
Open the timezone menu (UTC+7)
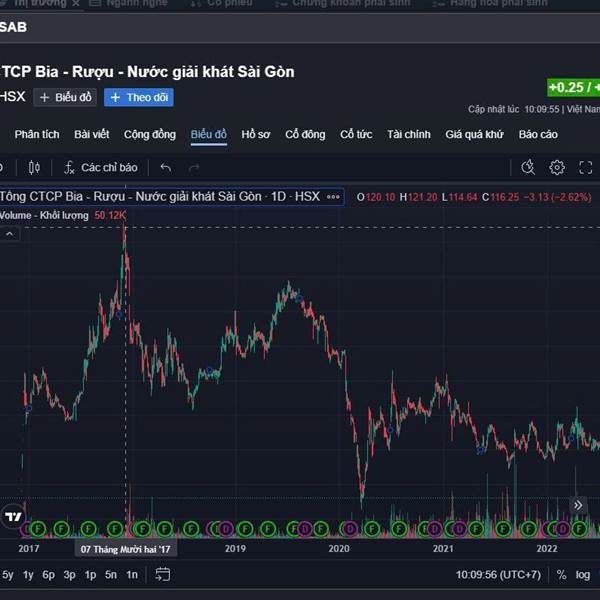499,575
